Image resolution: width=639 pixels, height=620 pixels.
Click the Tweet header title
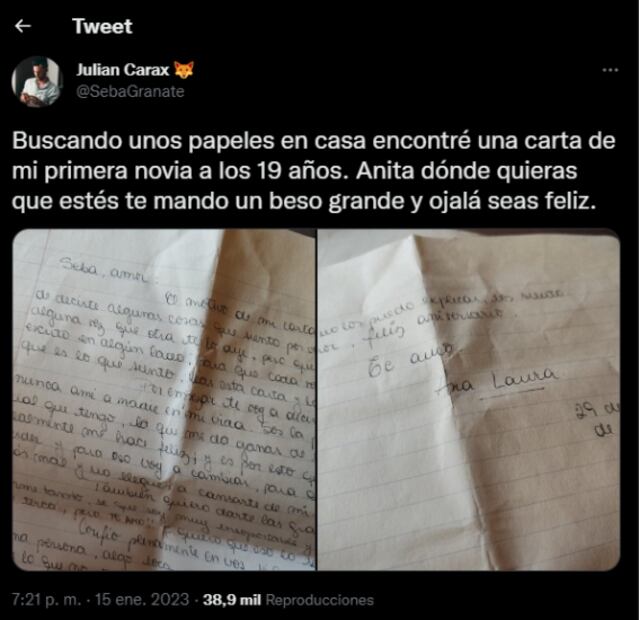click(x=102, y=26)
